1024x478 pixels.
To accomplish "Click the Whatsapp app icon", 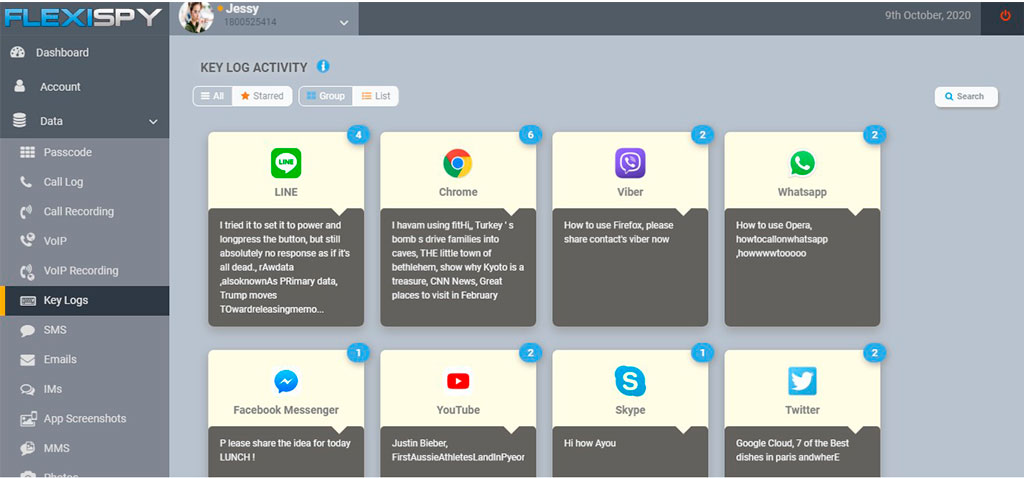I will pyautogui.click(x=802, y=163).
